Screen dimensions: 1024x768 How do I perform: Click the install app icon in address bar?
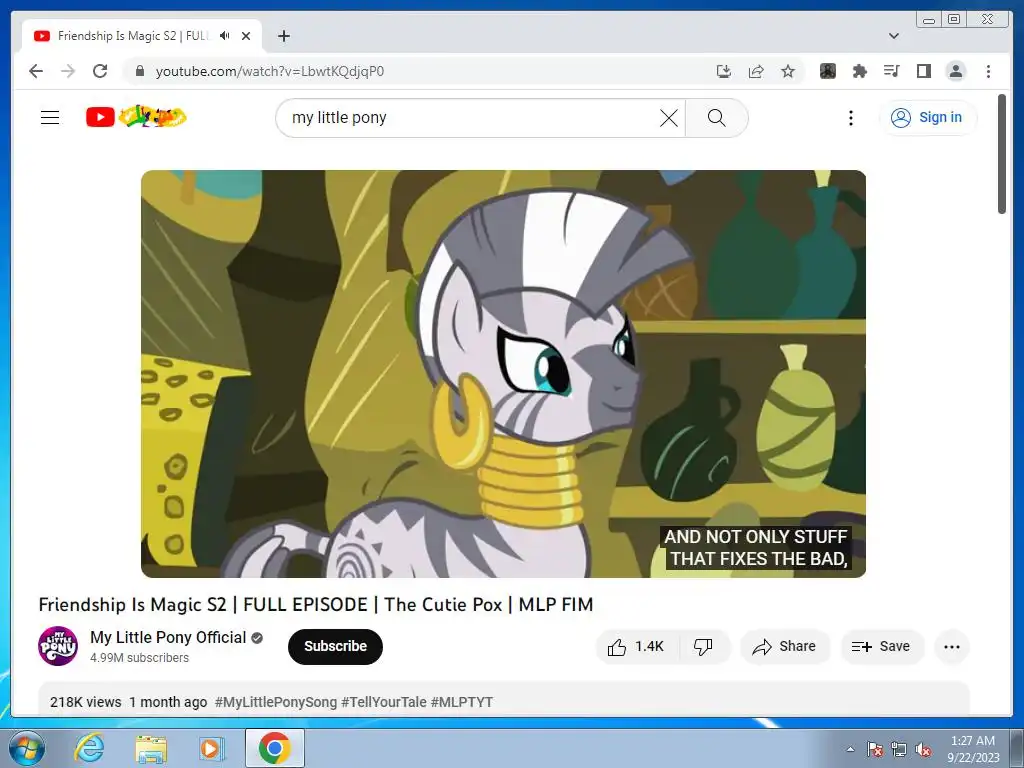coord(724,71)
